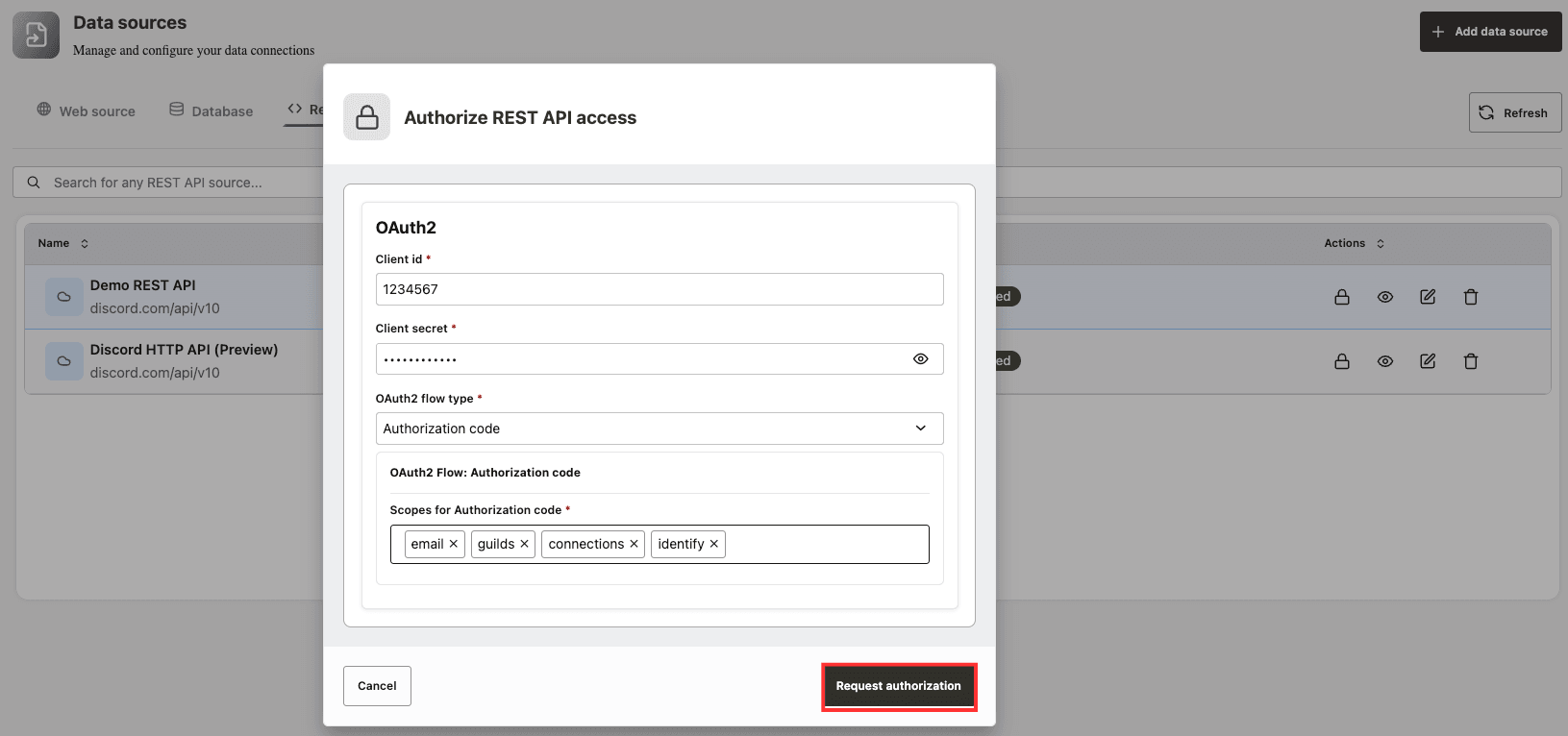
Task: Click the lock icon for Discord HTTP API (Preview)
Action: pyautogui.click(x=1342, y=361)
